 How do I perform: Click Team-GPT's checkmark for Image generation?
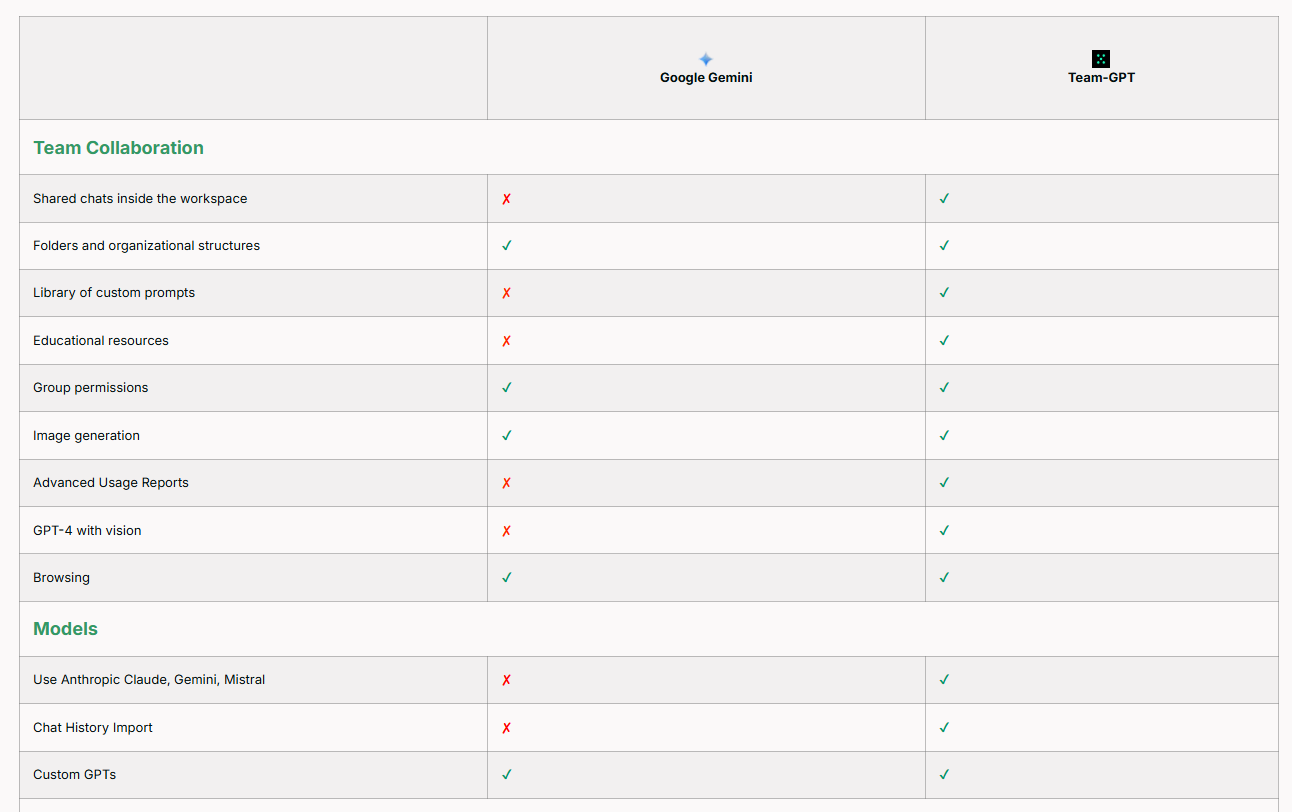click(944, 435)
